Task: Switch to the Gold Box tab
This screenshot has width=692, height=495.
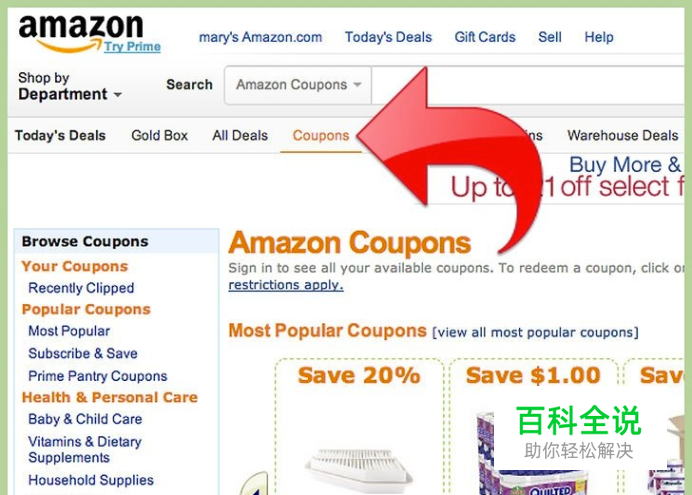Action: point(159,135)
